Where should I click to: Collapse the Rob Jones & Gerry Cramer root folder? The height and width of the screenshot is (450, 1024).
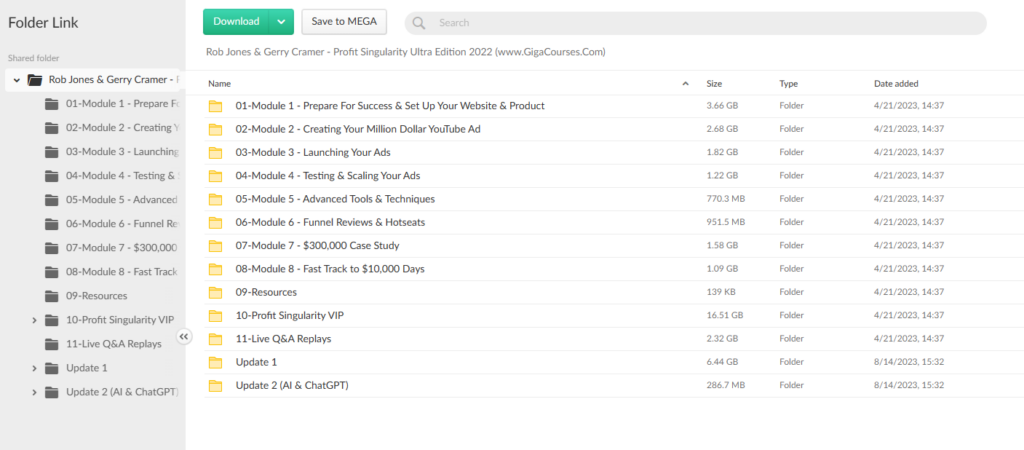pos(17,80)
